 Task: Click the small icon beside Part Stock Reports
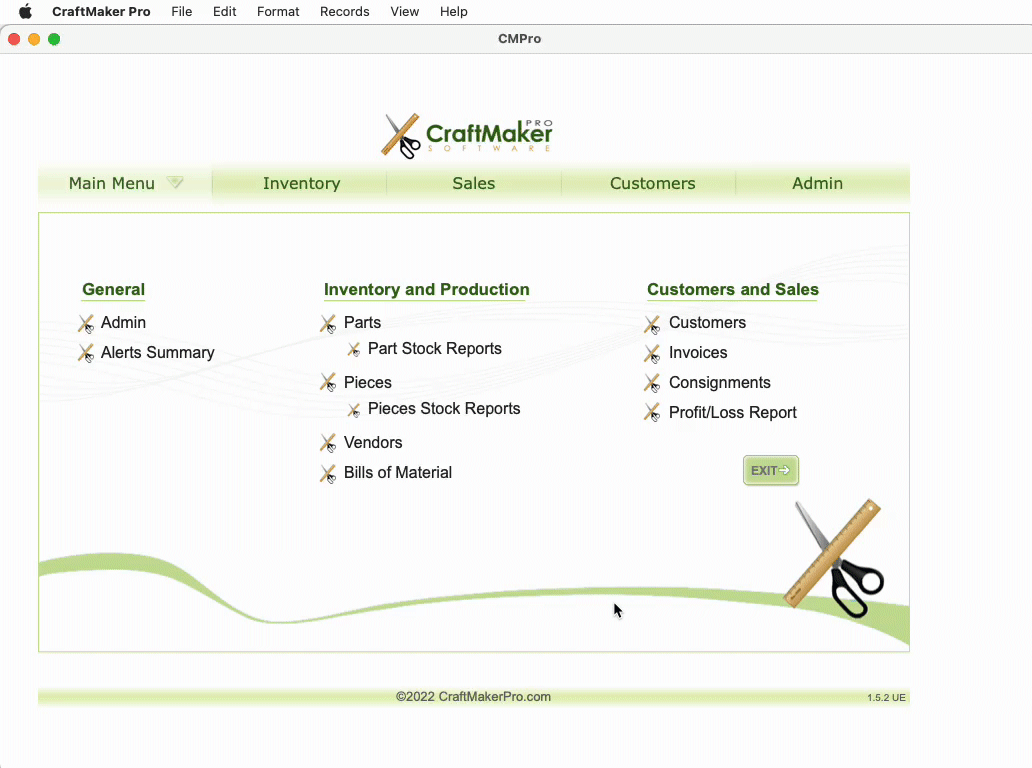click(354, 349)
